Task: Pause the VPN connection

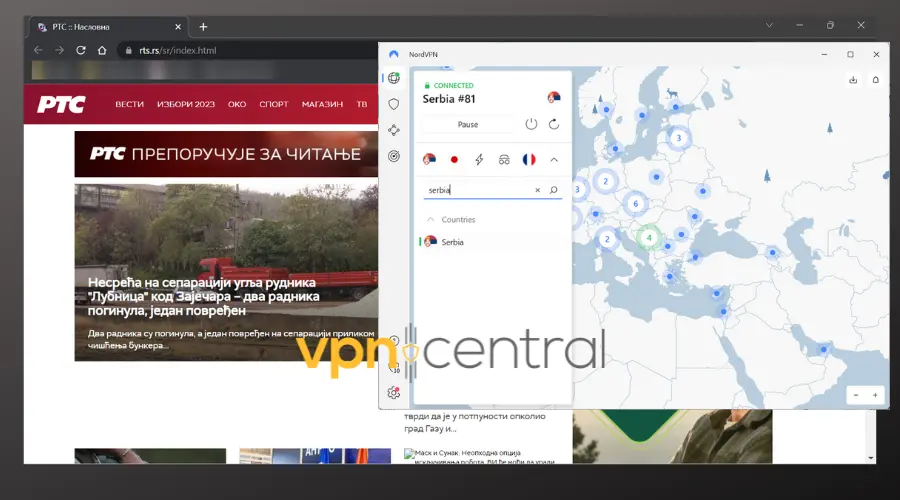Action: click(468, 124)
